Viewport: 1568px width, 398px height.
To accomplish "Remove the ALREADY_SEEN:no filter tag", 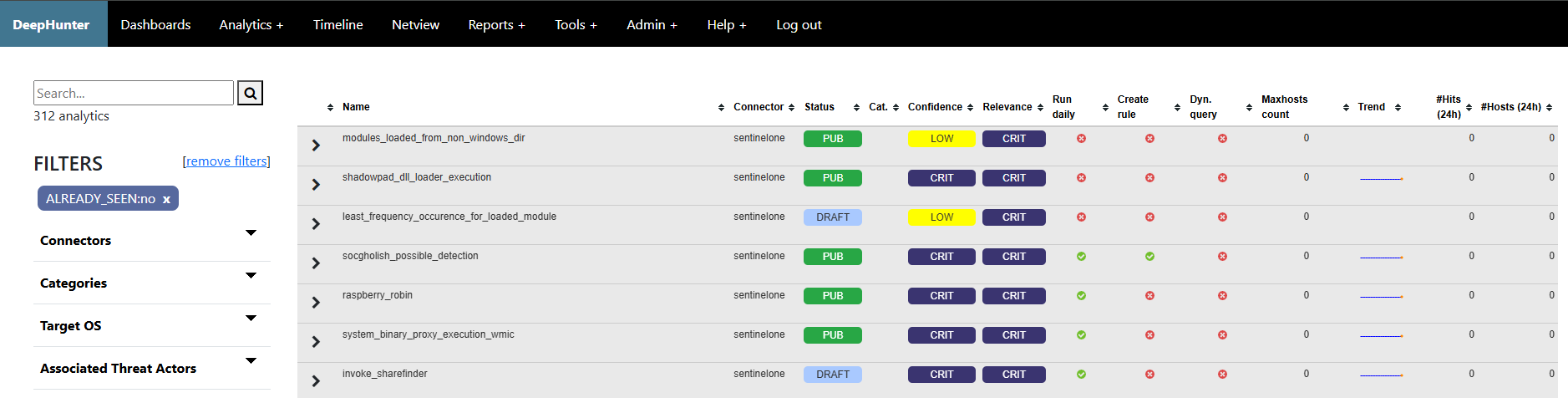I will click(166, 199).
